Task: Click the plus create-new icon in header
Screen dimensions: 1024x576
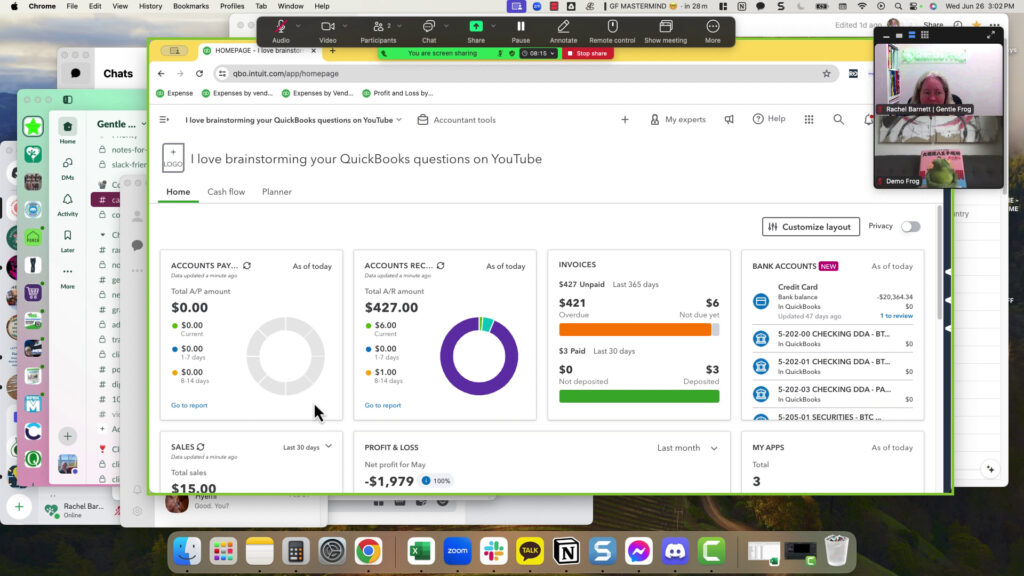Action: [625, 119]
